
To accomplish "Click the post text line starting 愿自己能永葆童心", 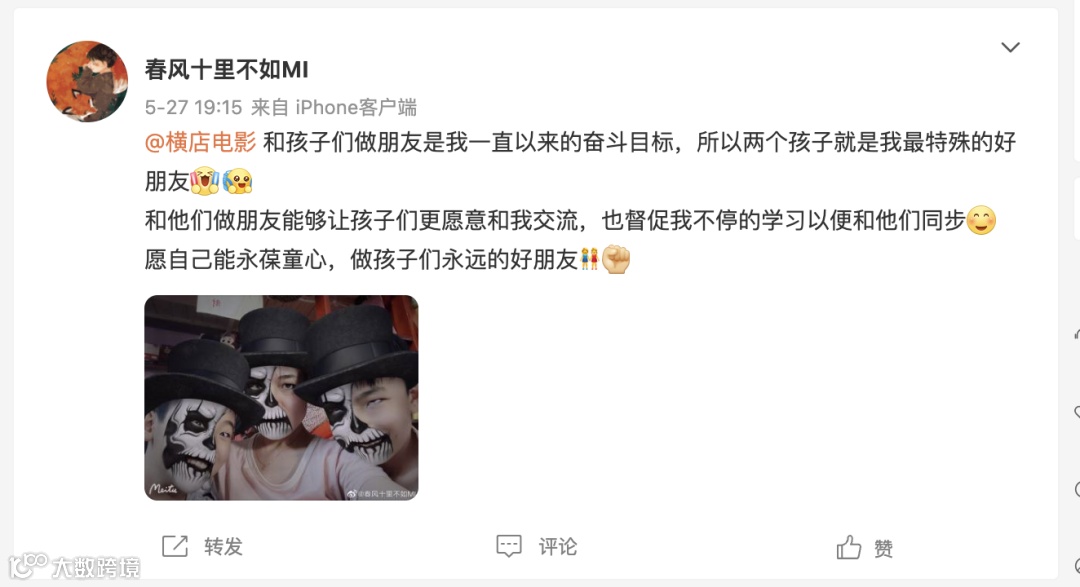I will point(388,260).
